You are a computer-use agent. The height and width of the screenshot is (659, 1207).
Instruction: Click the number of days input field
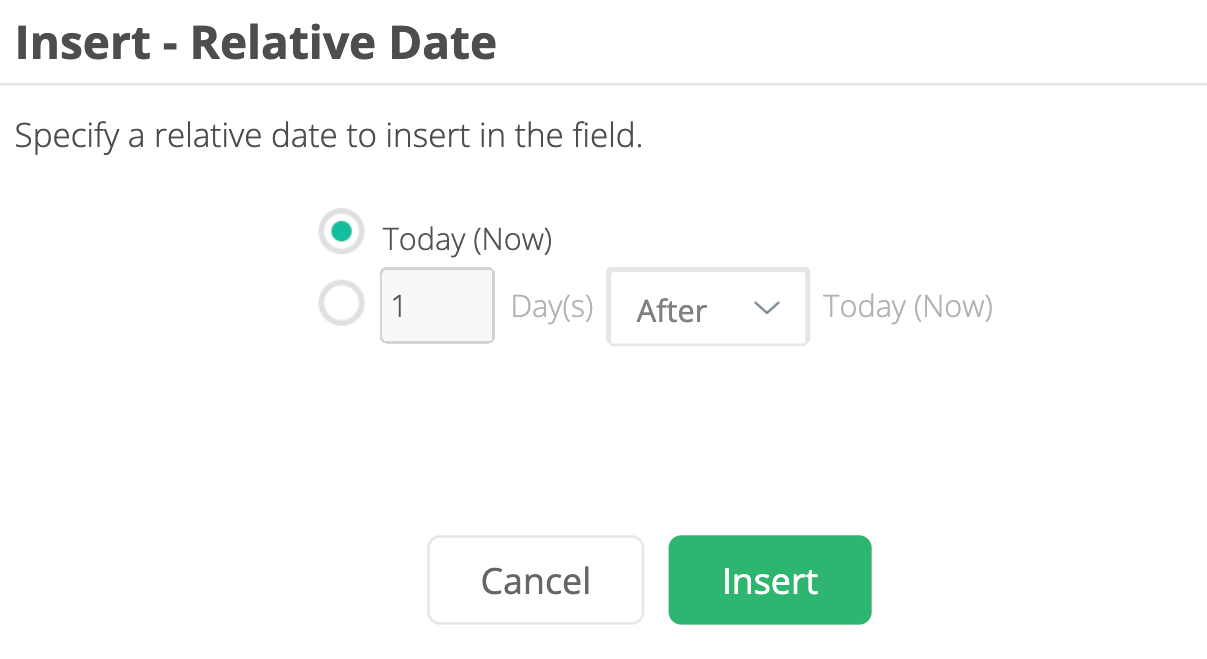click(437, 306)
